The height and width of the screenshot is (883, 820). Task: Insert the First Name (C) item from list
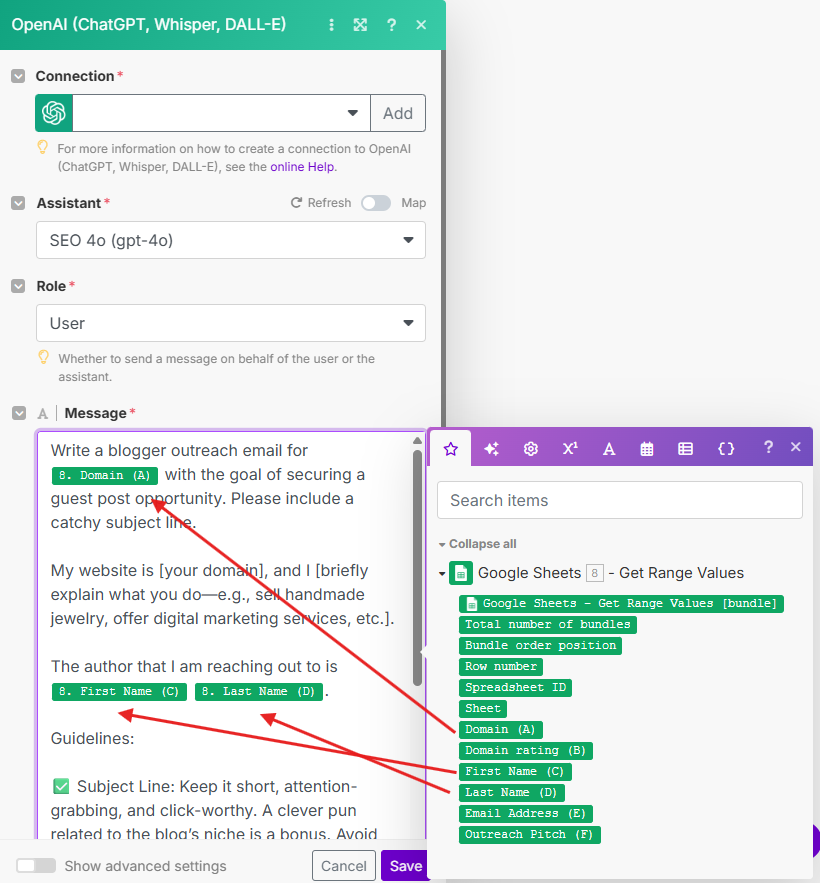pyautogui.click(x=515, y=771)
